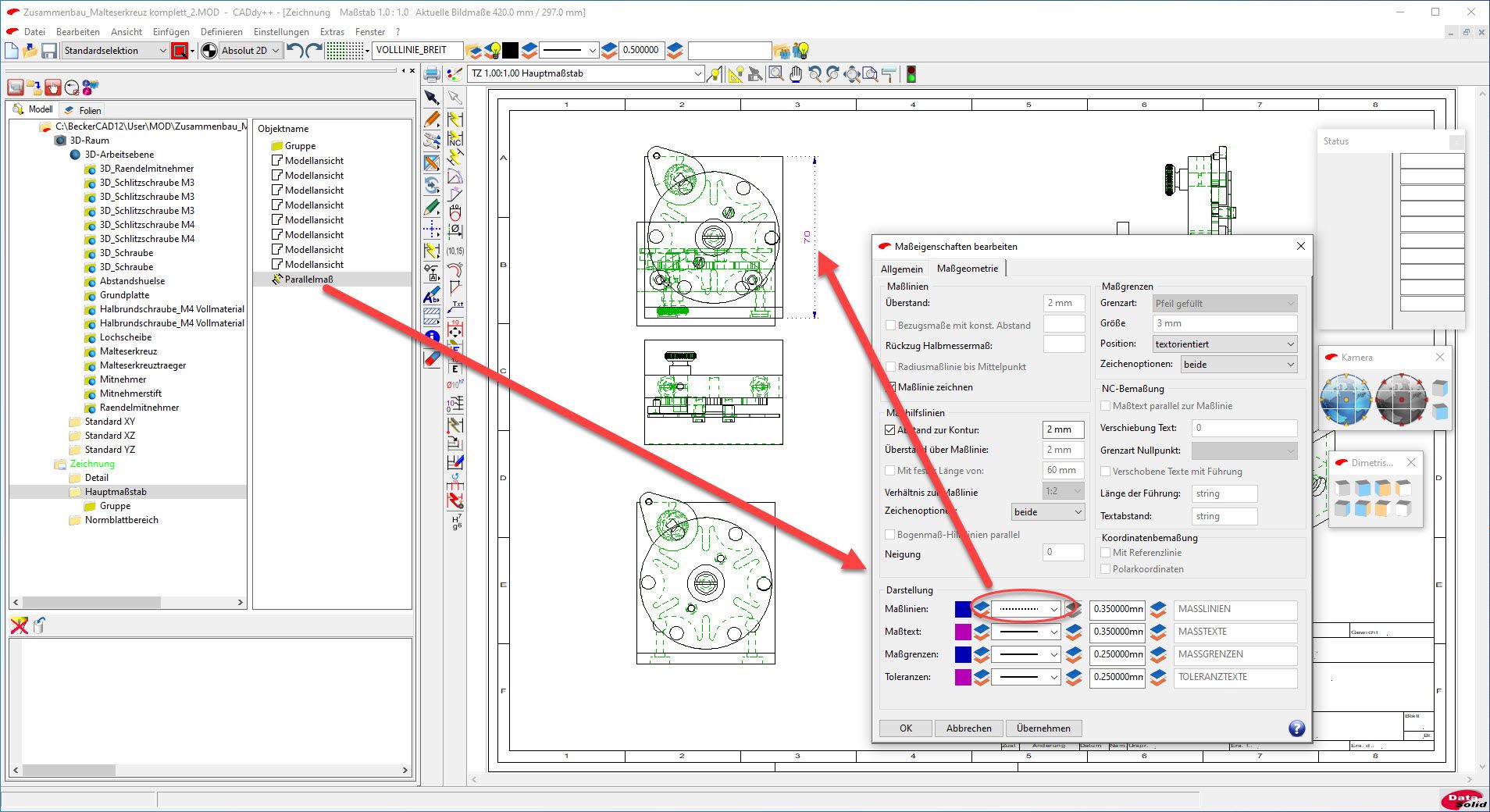Screen dimensions: 1490x812
Task: Create a new file via blank page icon
Action: [12, 51]
